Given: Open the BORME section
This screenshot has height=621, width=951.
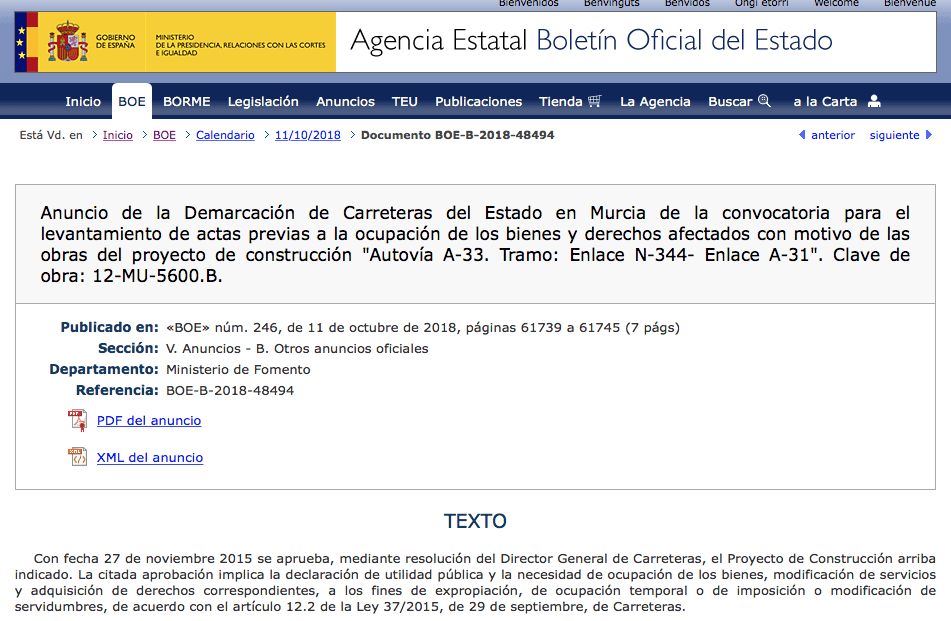Looking at the screenshot, I should tap(186, 101).
